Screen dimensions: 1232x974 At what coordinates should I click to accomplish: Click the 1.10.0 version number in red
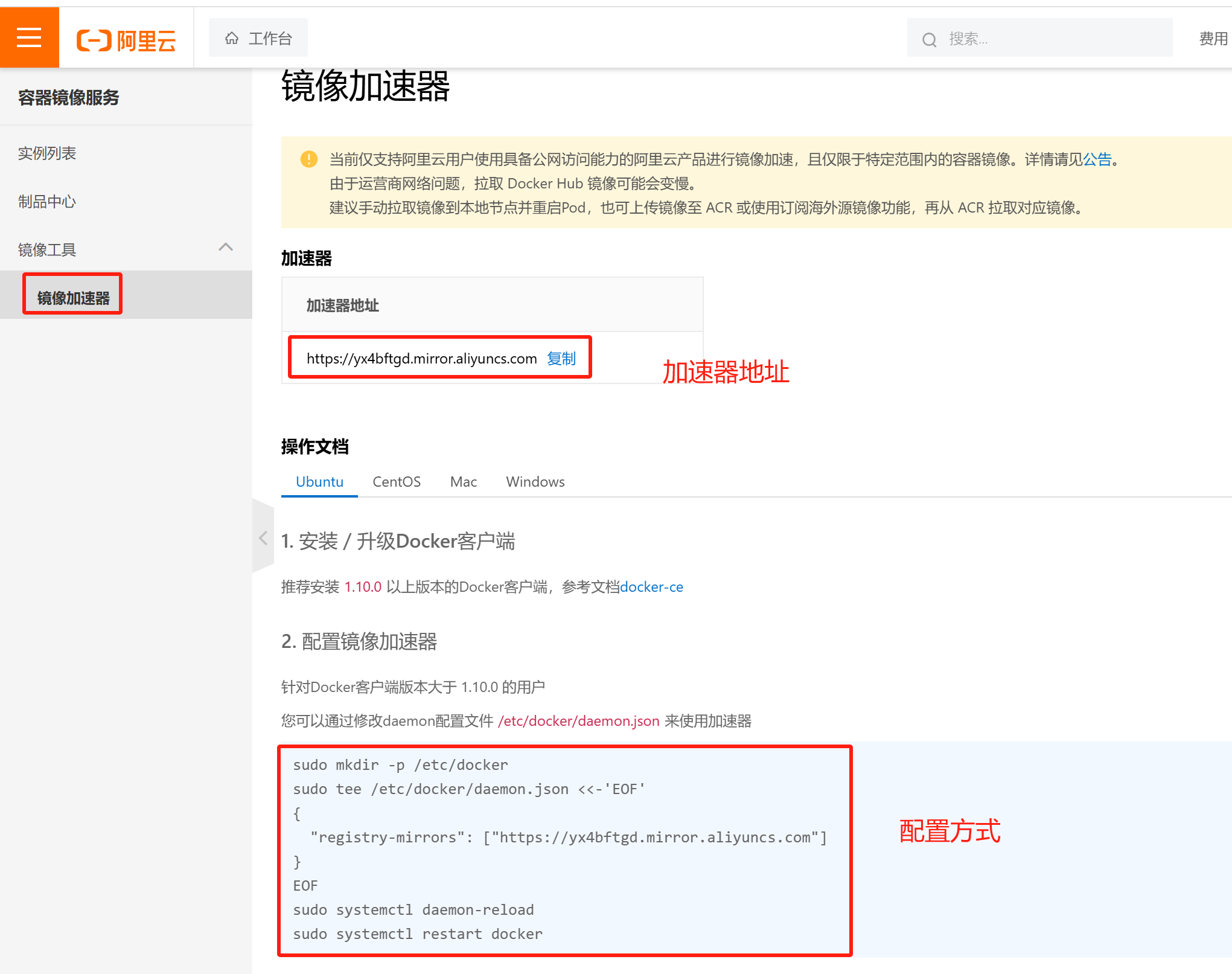(363, 587)
